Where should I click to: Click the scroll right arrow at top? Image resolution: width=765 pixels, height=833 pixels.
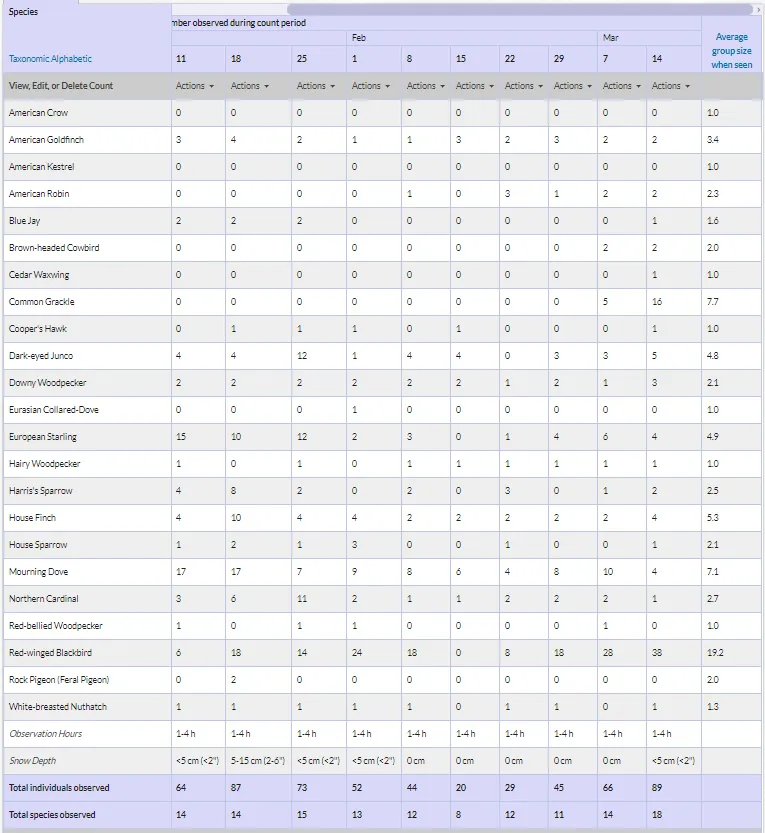pos(759,10)
